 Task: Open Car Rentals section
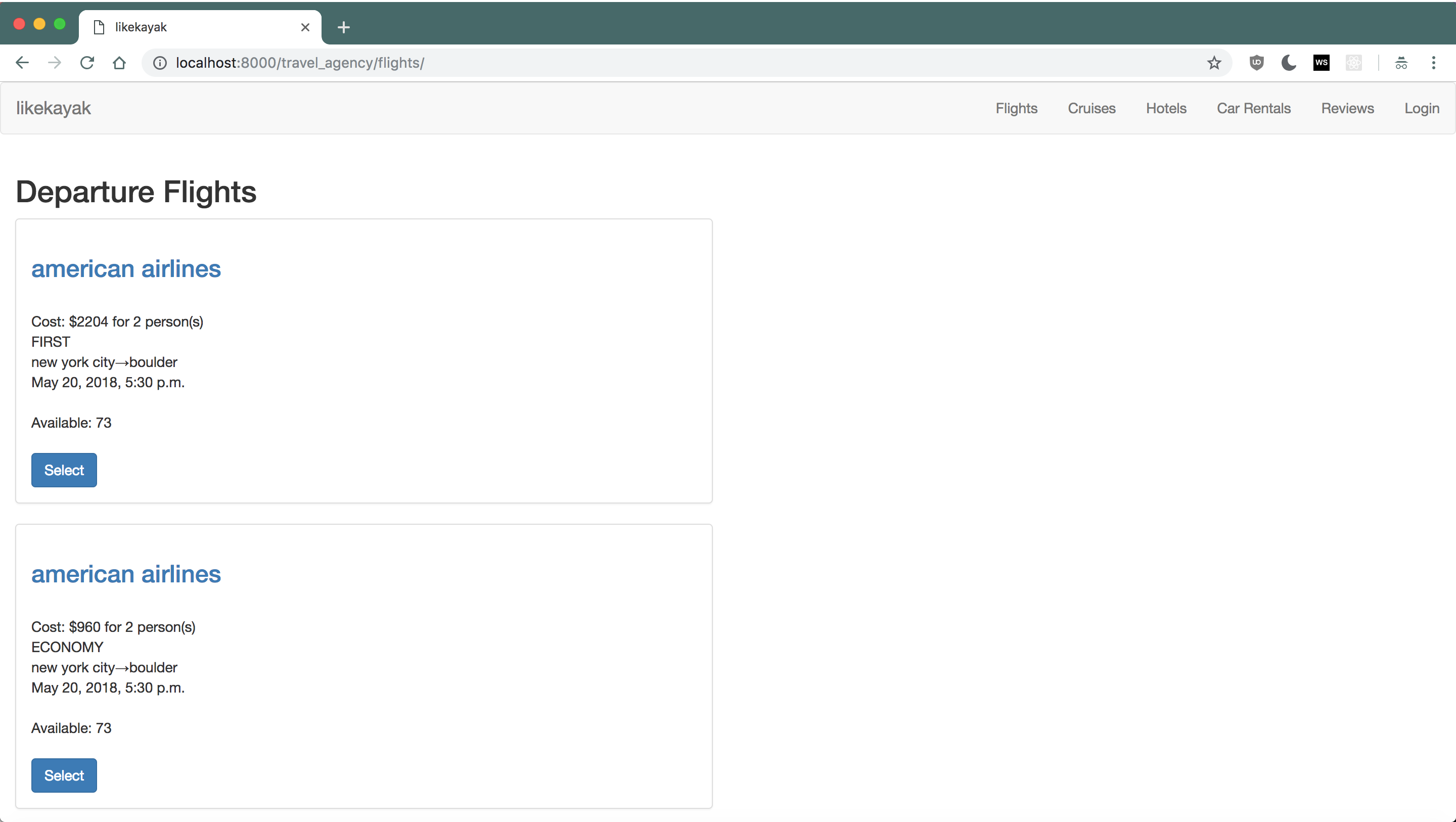point(1254,107)
